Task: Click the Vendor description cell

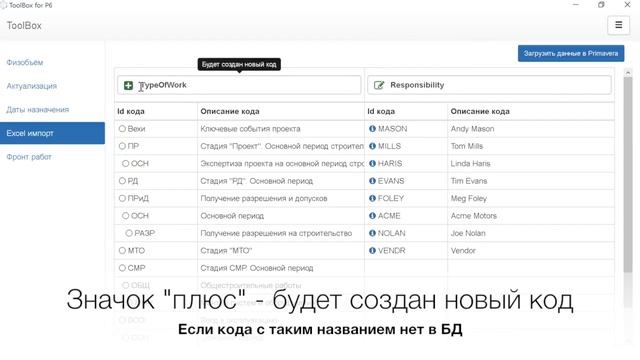Action: click(x=531, y=251)
